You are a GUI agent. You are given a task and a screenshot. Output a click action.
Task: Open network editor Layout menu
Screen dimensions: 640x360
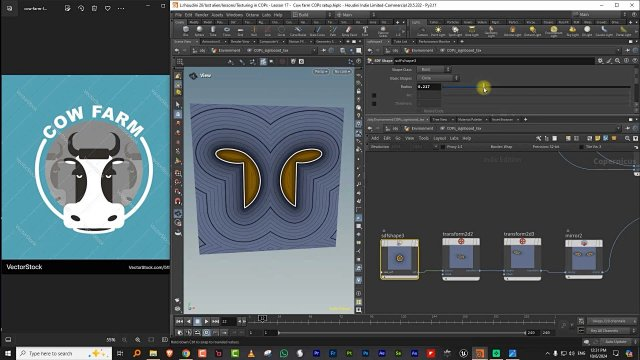point(440,138)
